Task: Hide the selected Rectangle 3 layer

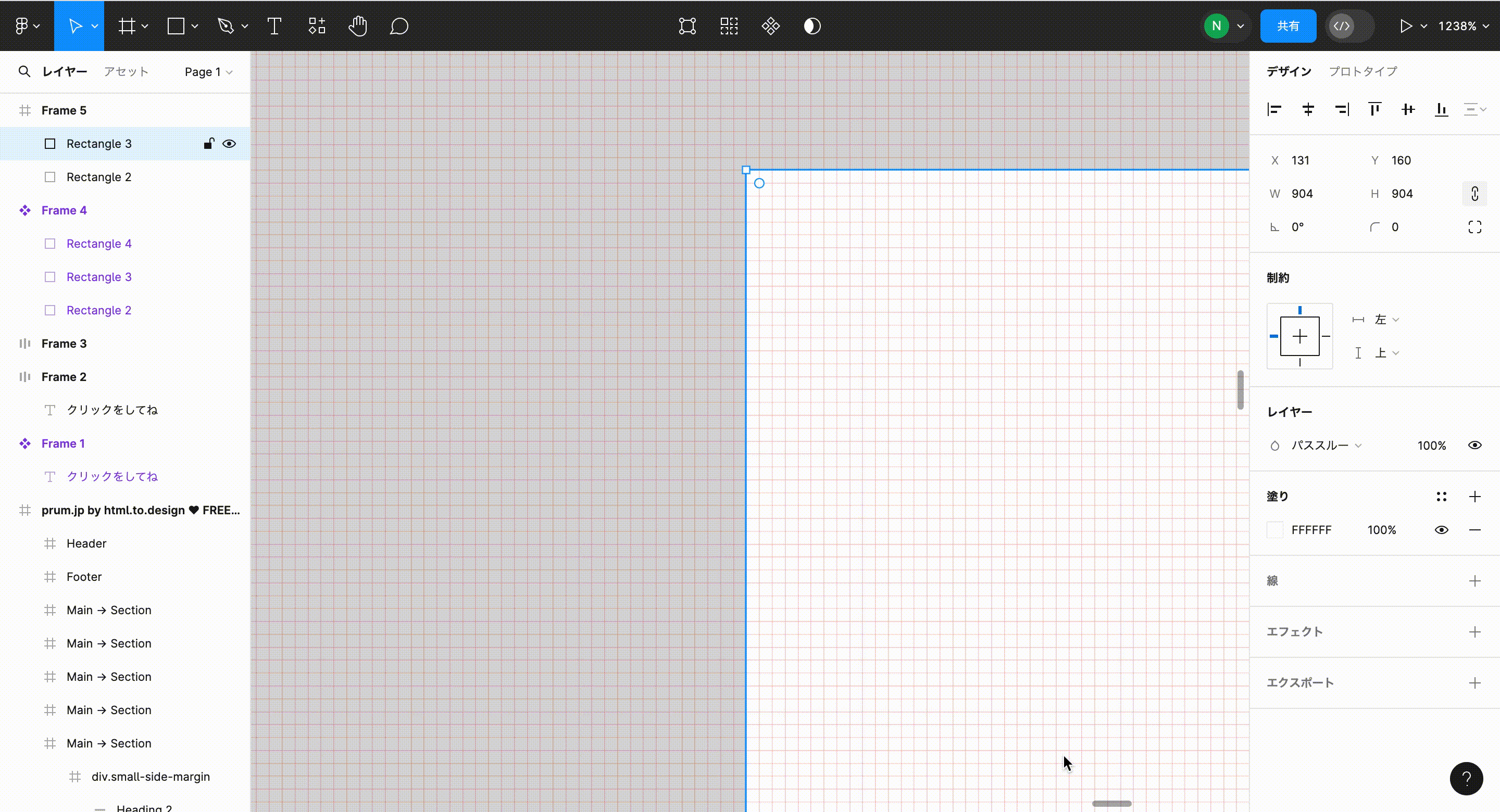Action: click(229, 144)
